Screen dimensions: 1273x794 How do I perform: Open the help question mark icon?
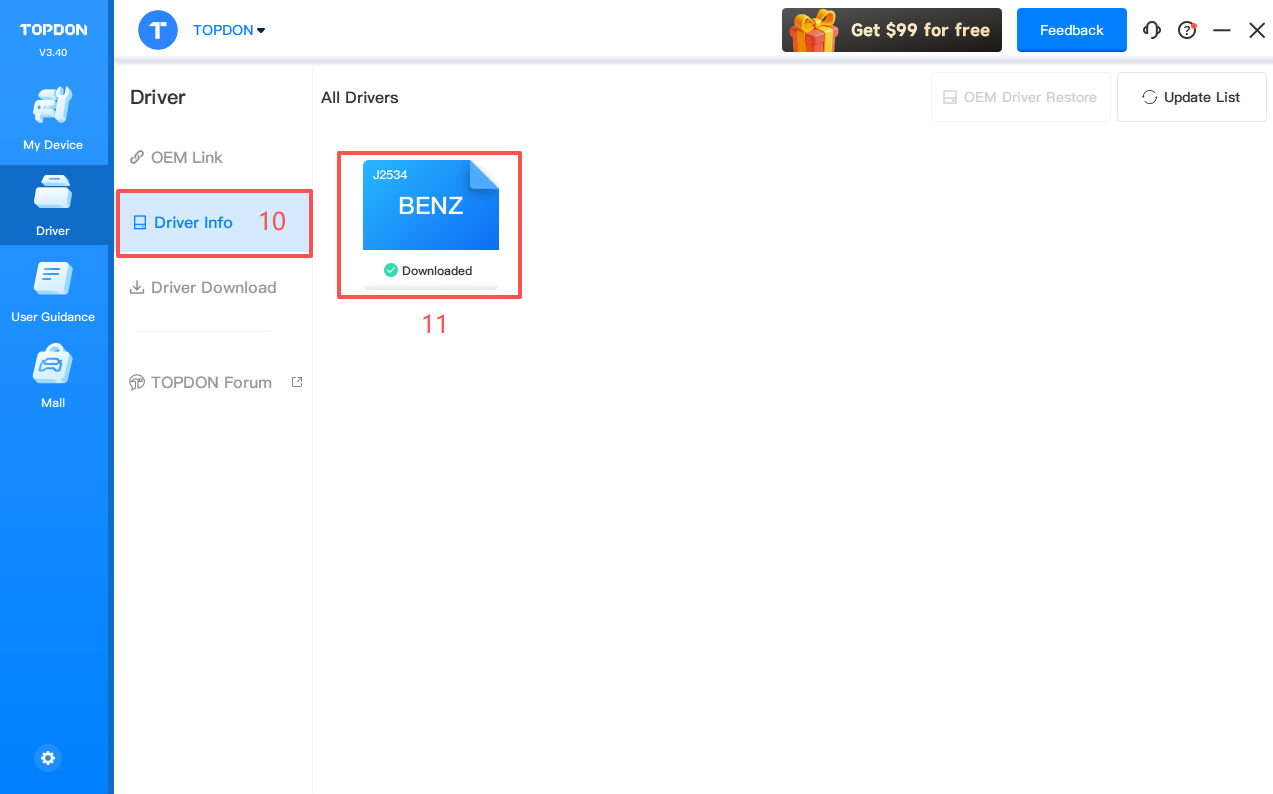coord(1187,30)
